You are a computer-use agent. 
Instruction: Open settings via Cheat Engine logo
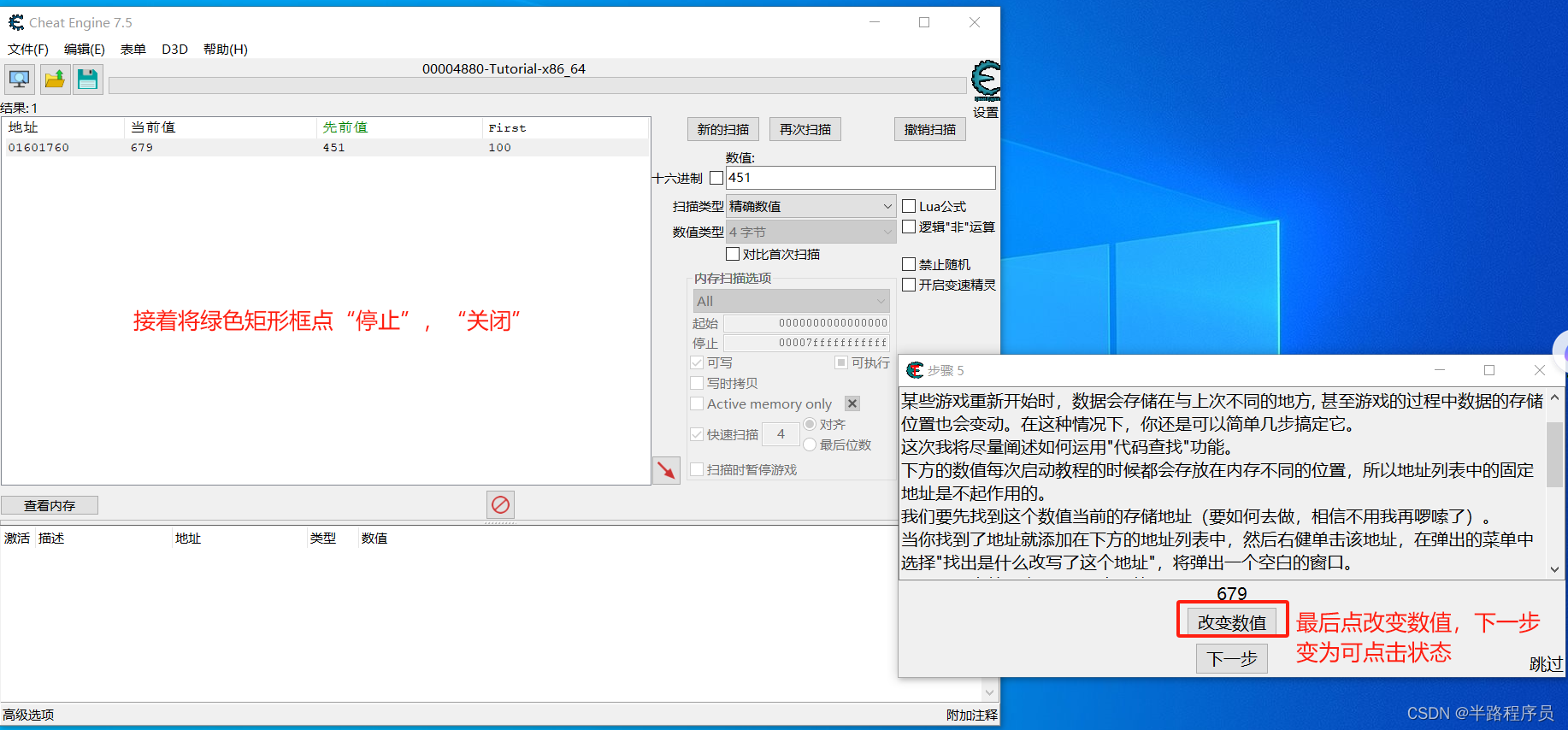[986, 81]
